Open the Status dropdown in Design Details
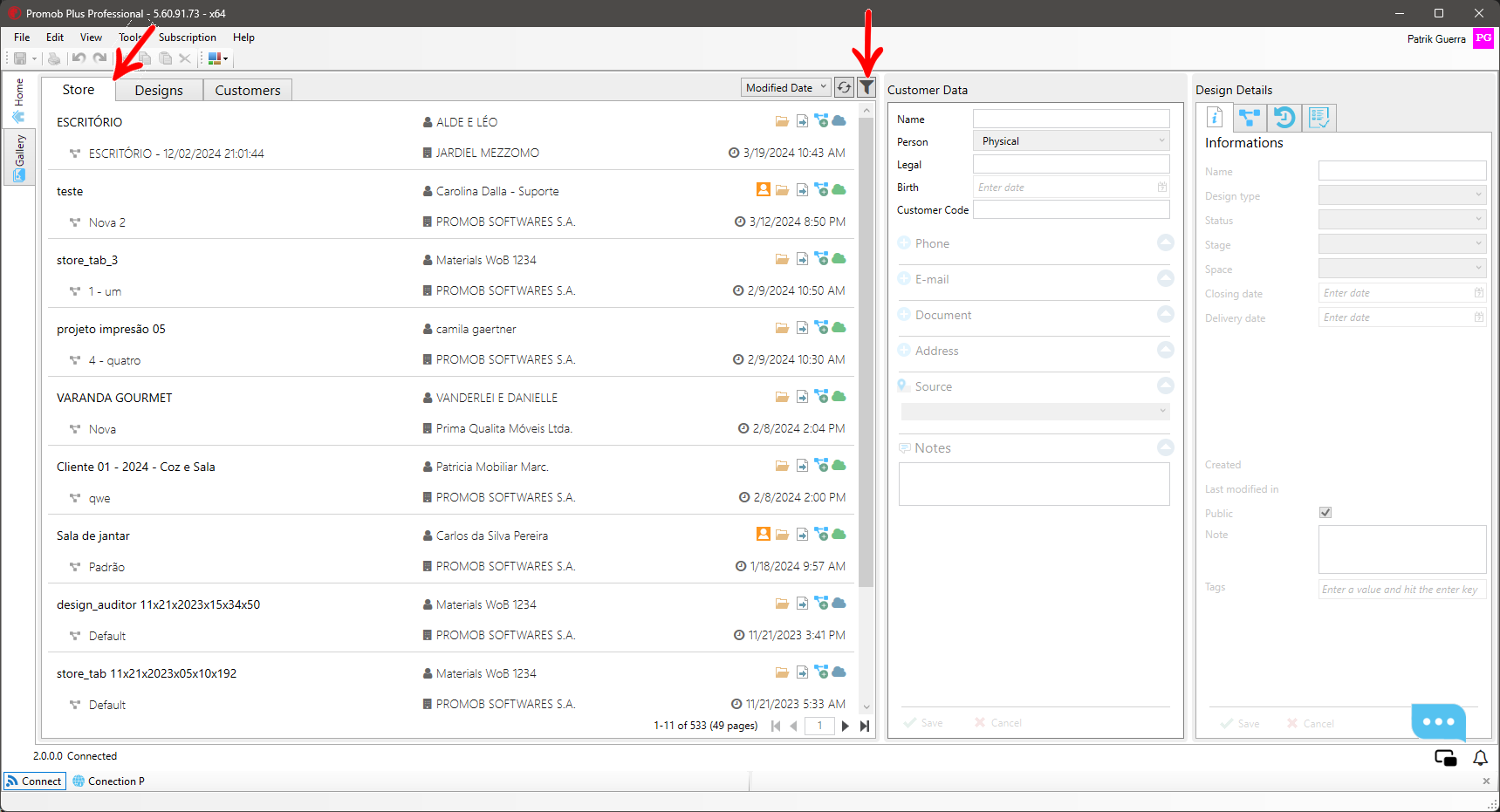Image resolution: width=1500 pixels, height=812 pixels. click(1402, 219)
